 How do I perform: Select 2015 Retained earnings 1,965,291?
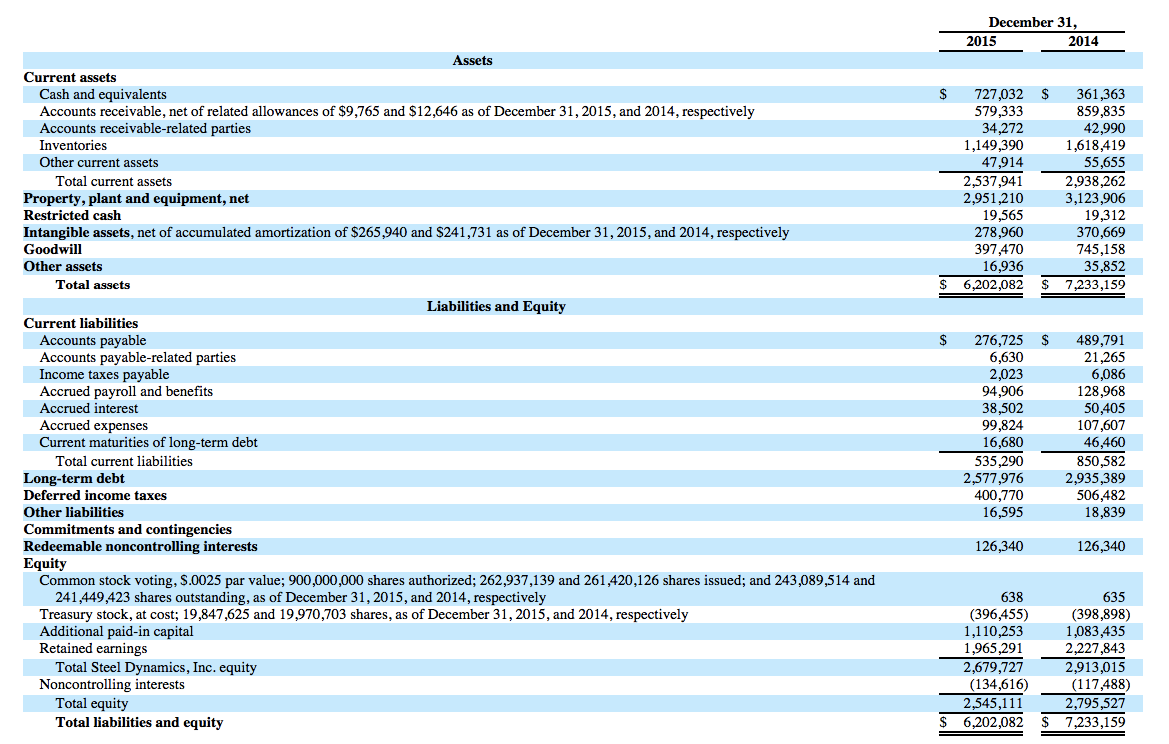(993, 649)
